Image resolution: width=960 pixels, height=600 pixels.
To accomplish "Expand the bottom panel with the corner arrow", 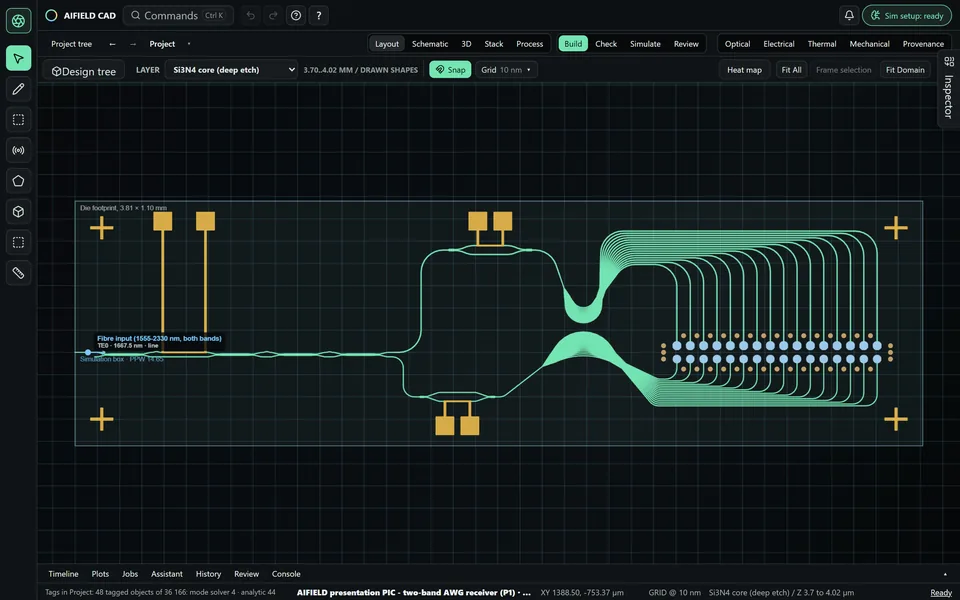I will coord(945,574).
